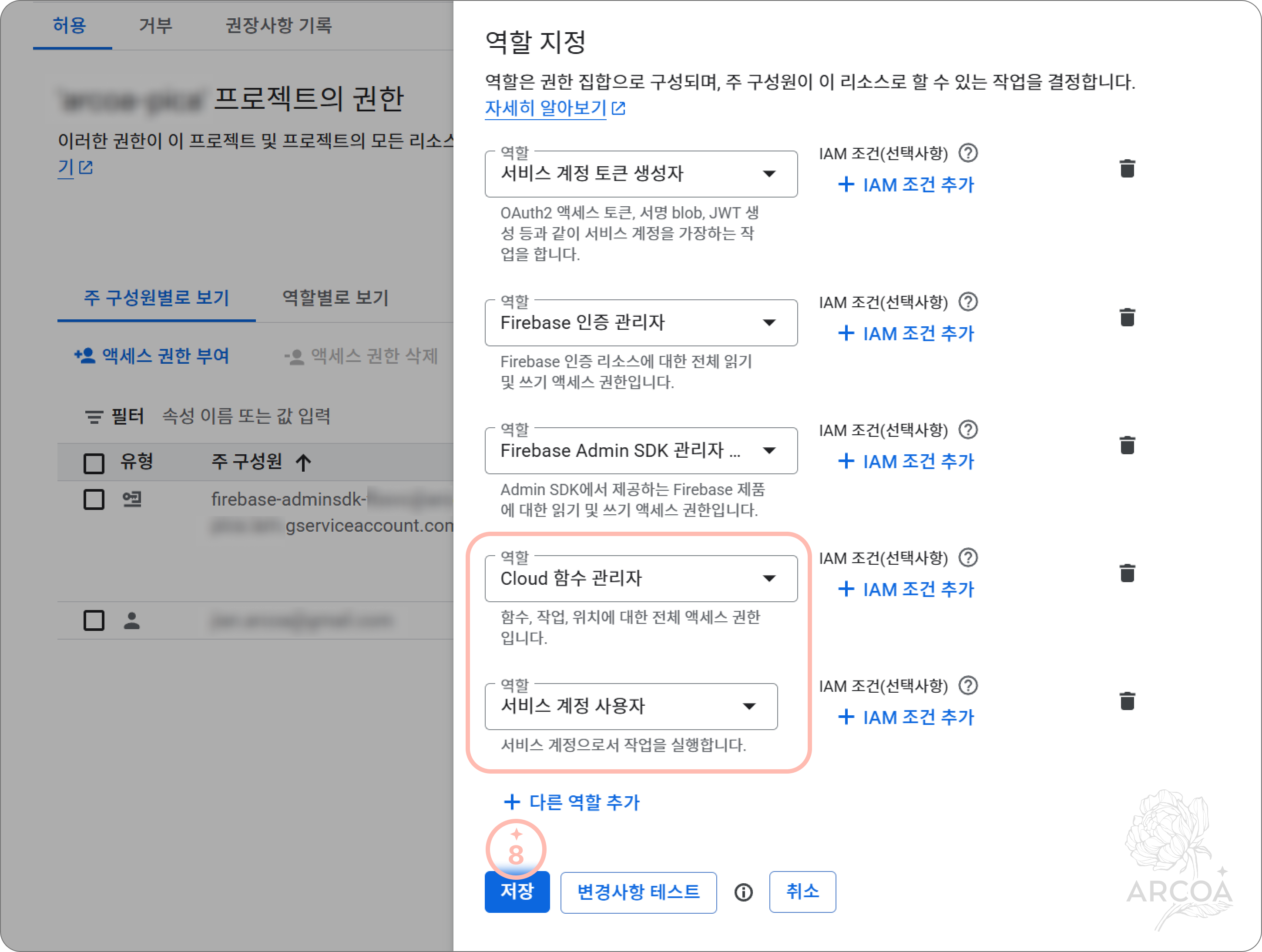This screenshot has width=1262, height=952.
Task: Click info icon next to 변경사항 테스트
Action: pyautogui.click(x=743, y=892)
